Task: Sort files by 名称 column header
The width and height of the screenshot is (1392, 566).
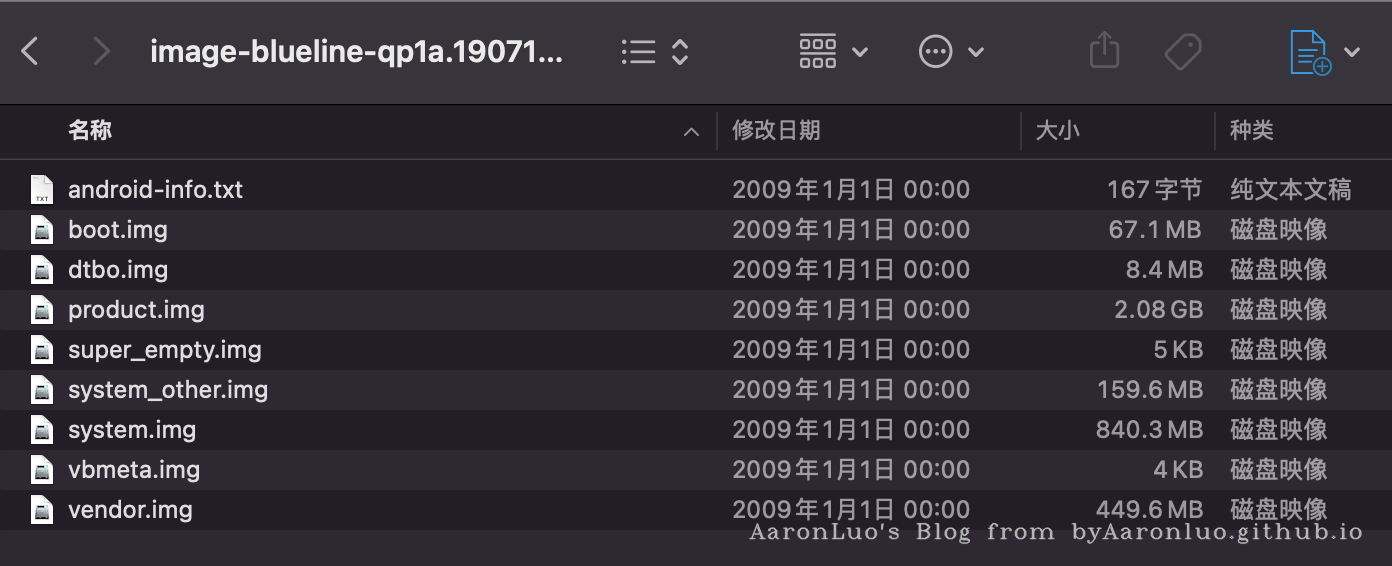Action: pos(90,131)
